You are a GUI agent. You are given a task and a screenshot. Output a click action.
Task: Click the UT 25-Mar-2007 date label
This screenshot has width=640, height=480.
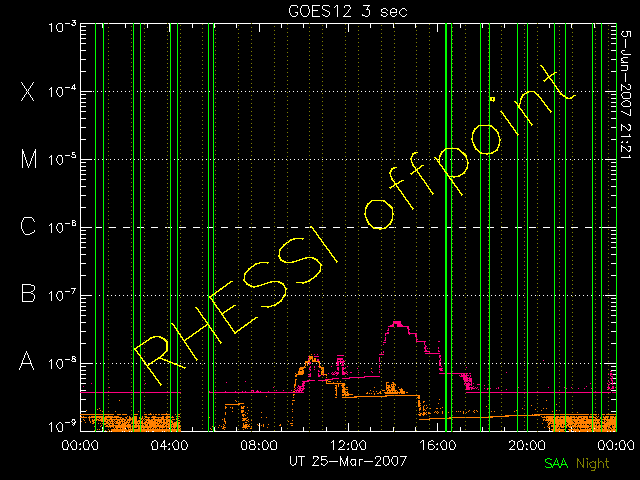point(348,461)
